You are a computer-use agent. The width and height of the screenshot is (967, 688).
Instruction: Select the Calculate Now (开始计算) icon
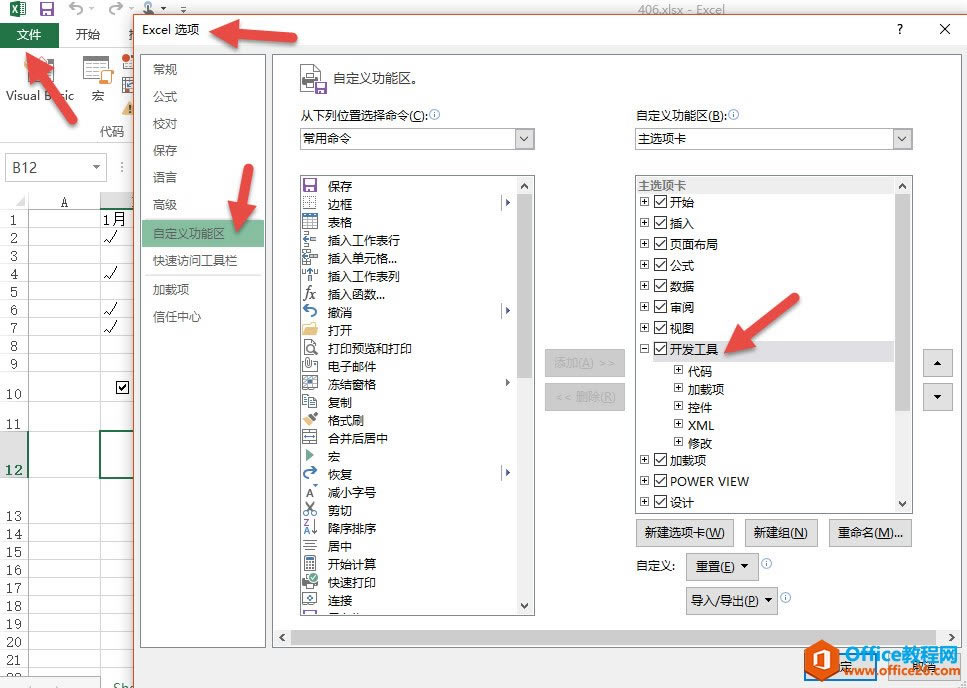(310, 563)
